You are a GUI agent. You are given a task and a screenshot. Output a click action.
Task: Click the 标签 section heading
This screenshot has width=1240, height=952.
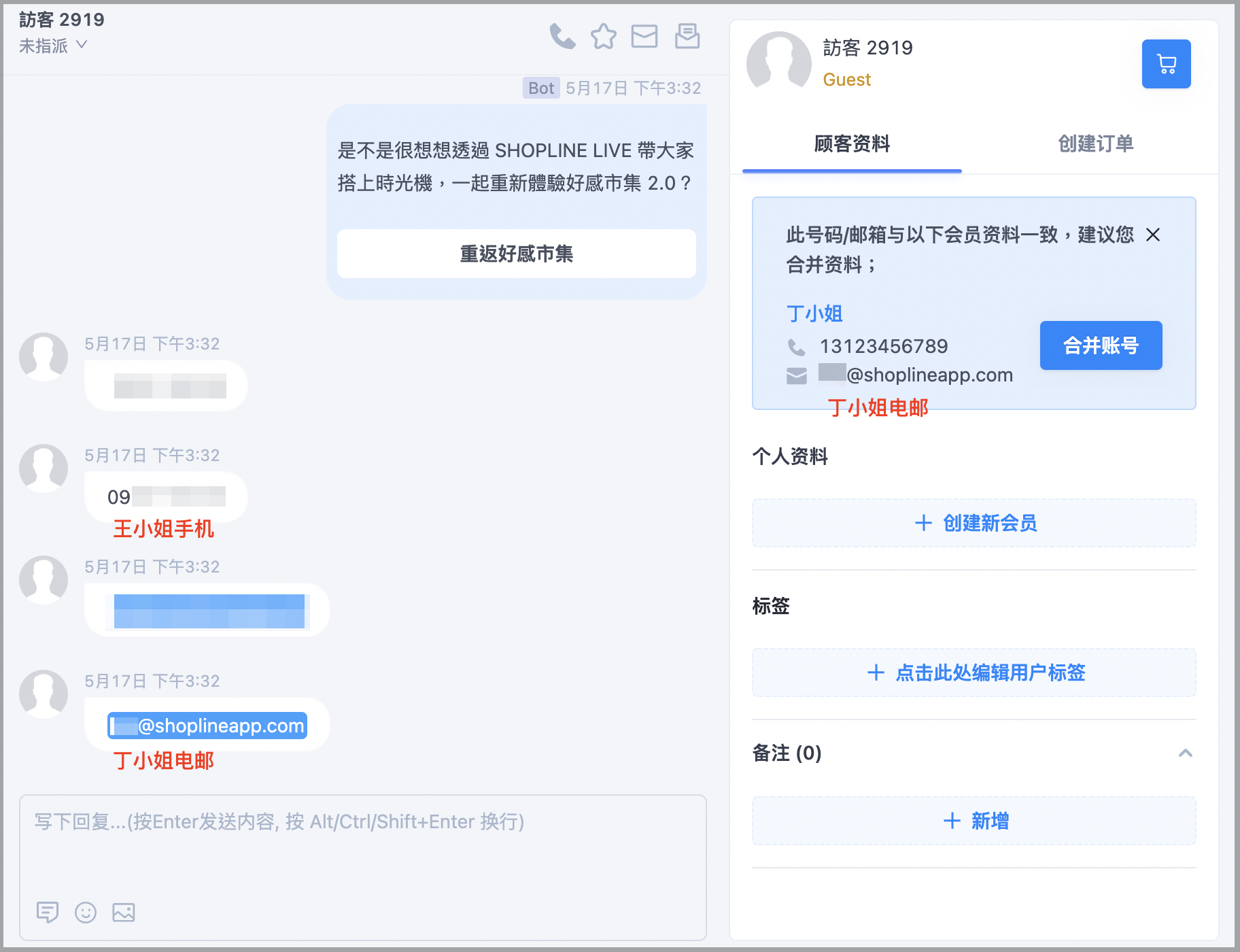771,606
